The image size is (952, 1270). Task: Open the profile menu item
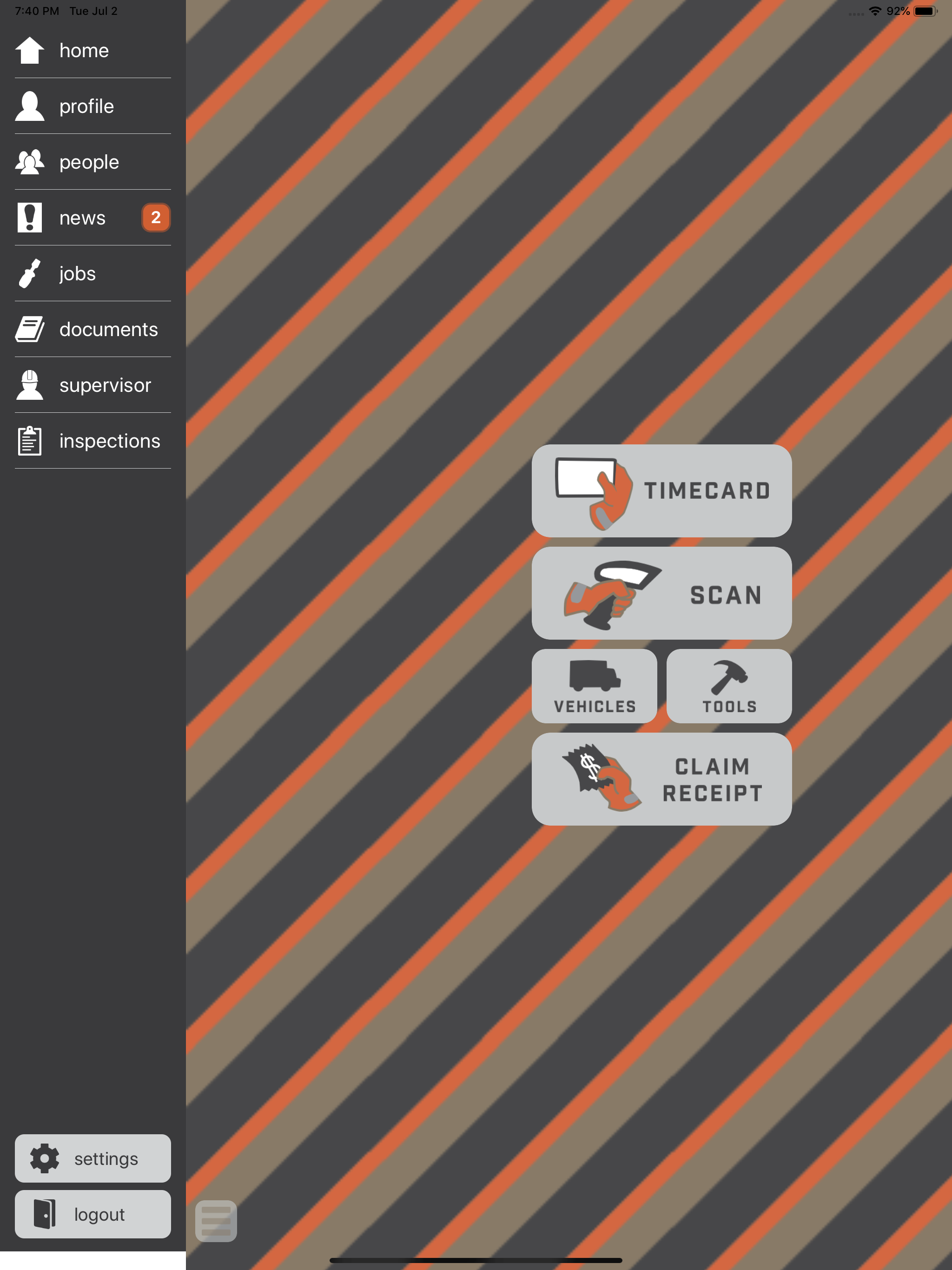click(x=93, y=106)
